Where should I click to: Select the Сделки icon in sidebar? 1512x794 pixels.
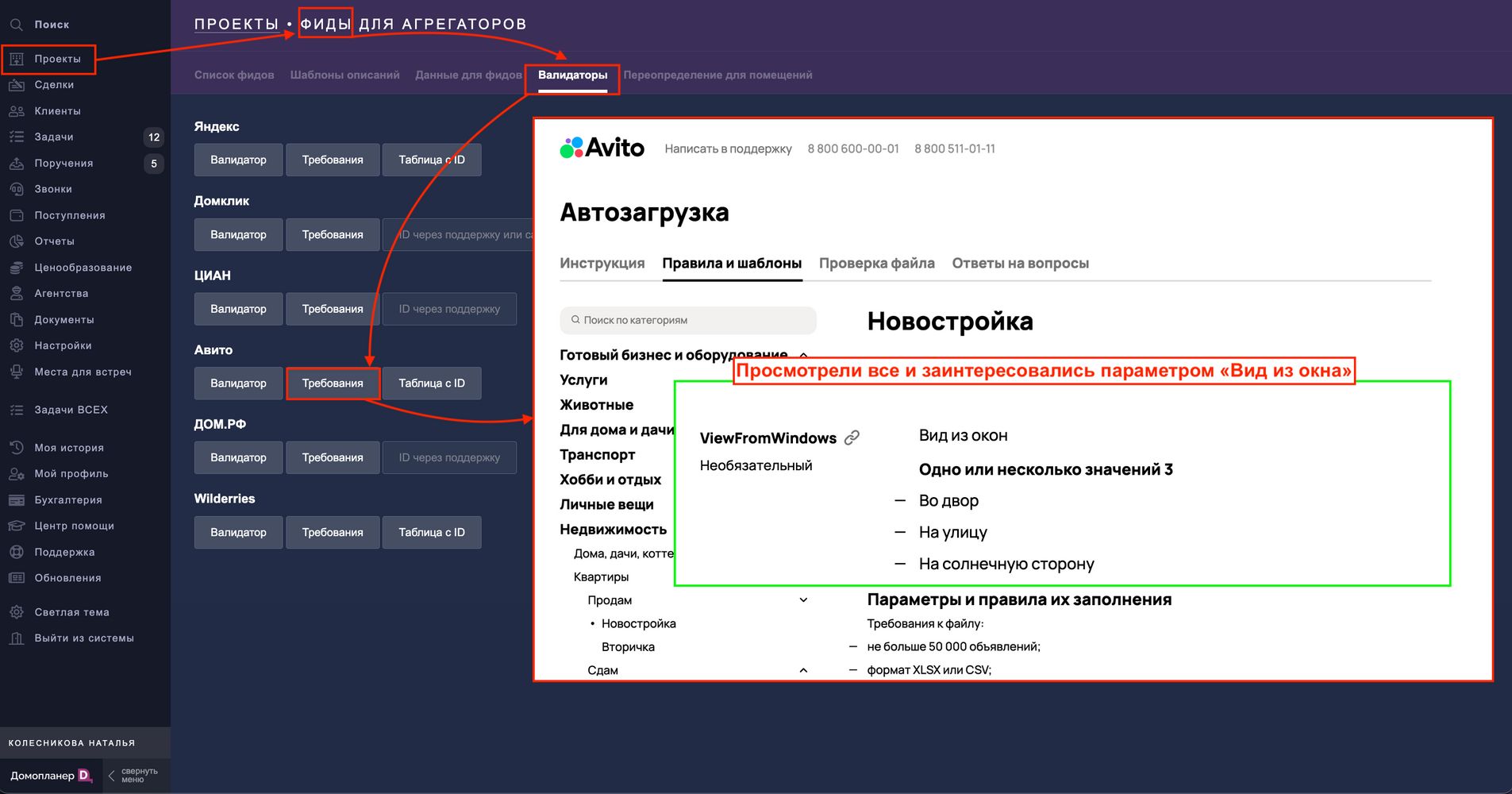coord(17,85)
